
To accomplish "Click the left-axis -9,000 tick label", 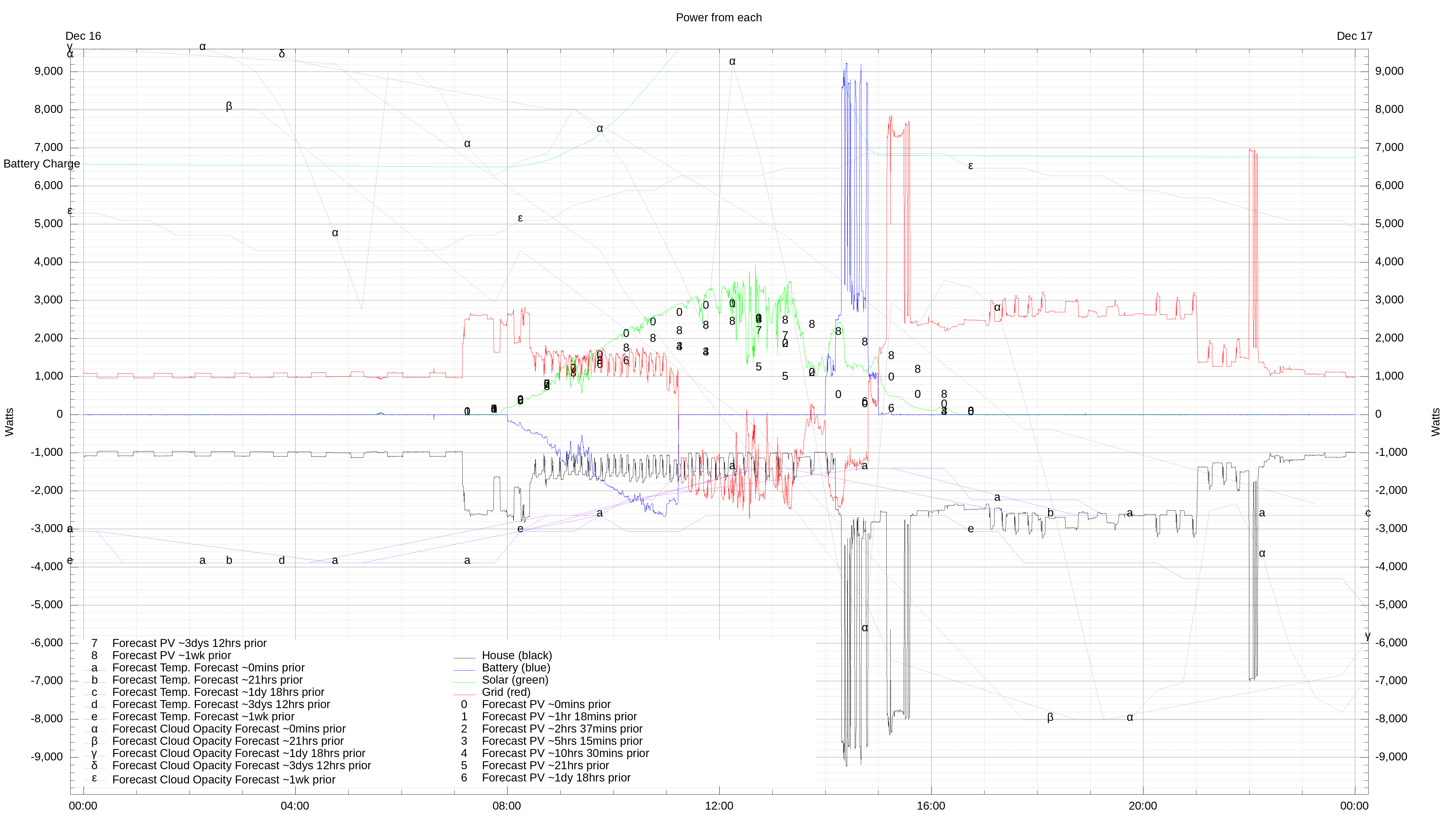I will [x=47, y=757].
